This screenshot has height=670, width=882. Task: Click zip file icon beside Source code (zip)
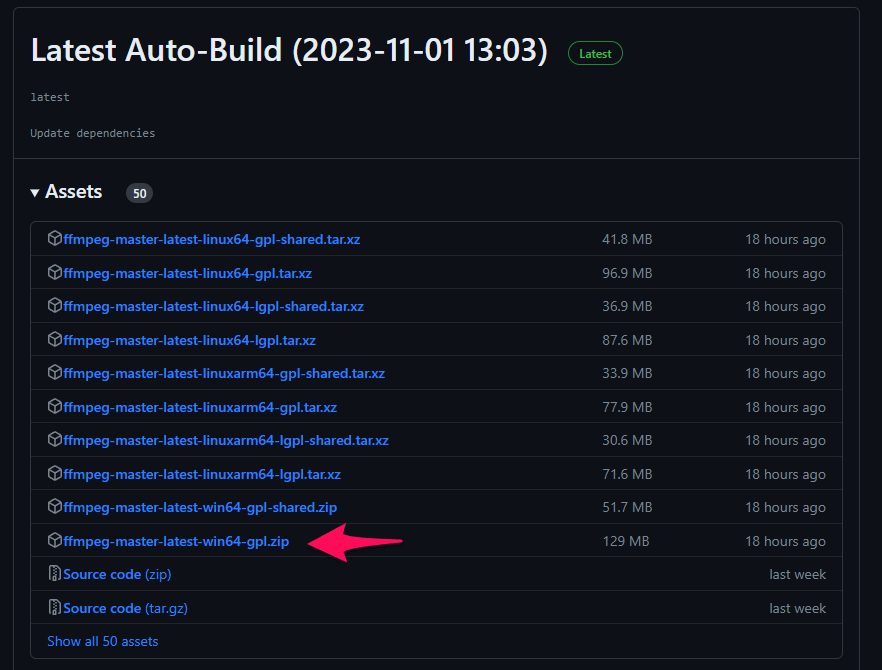coord(55,573)
